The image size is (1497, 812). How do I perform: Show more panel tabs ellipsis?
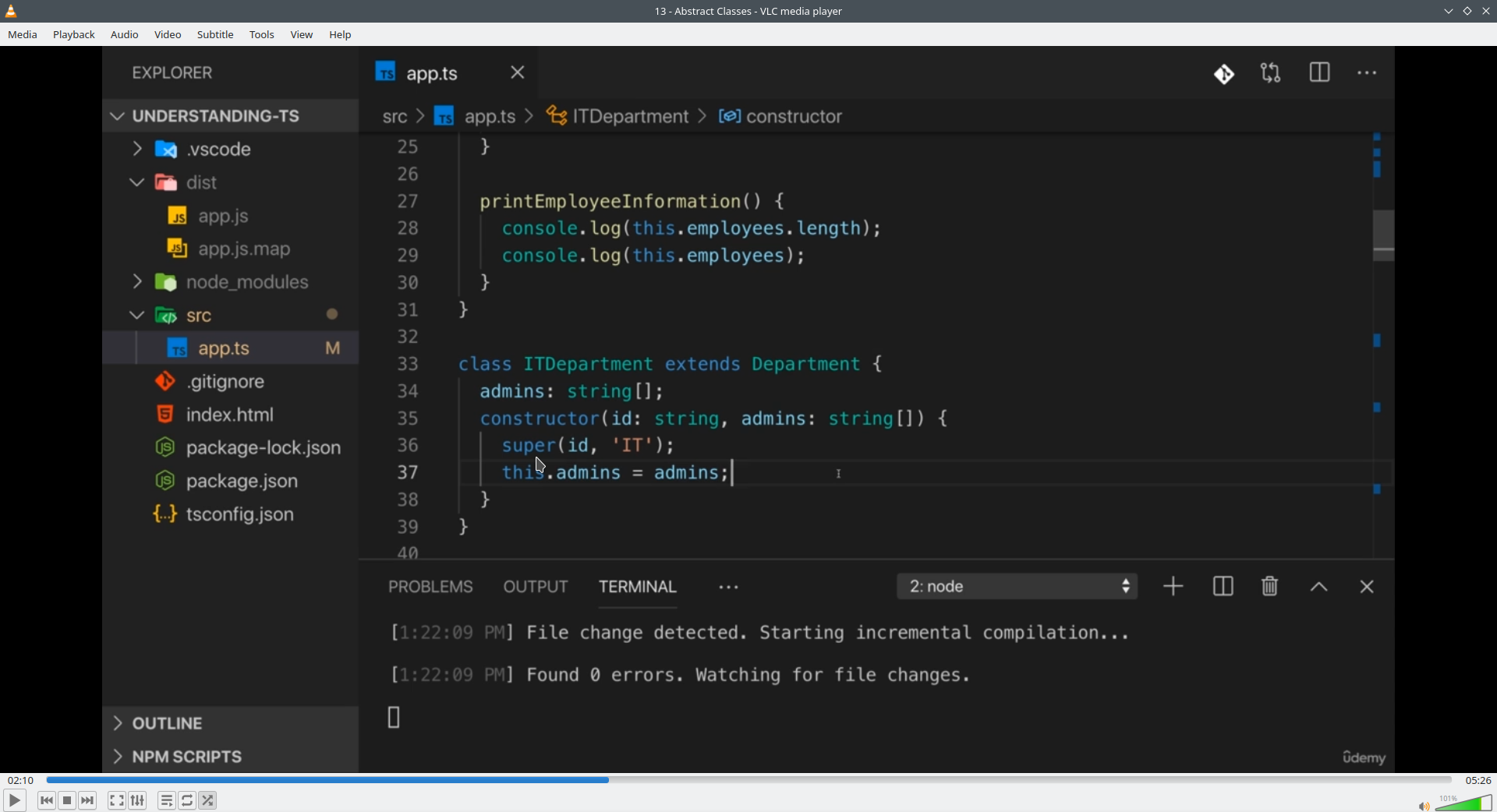pos(729,588)
